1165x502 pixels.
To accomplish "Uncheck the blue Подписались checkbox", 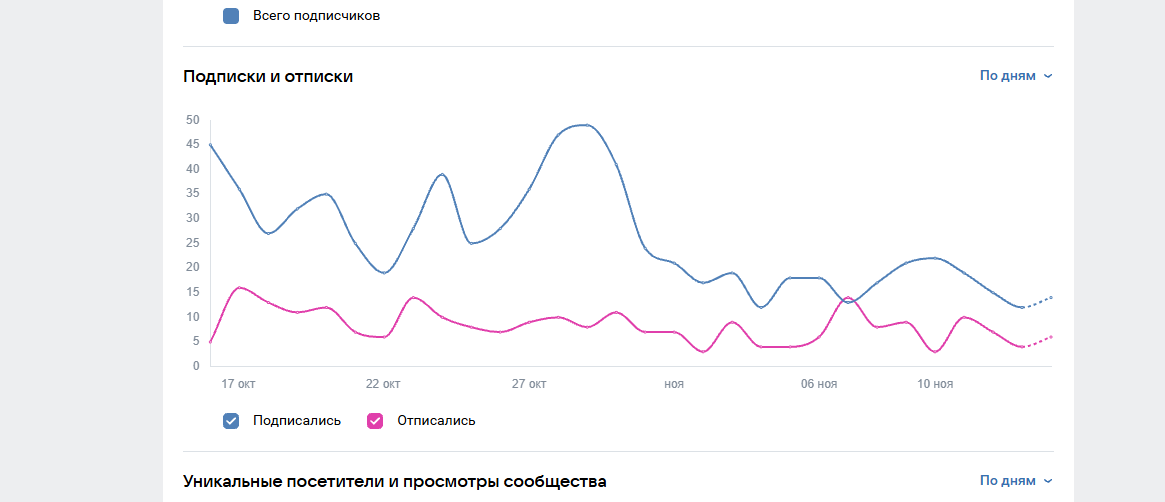I will point(231,421).
